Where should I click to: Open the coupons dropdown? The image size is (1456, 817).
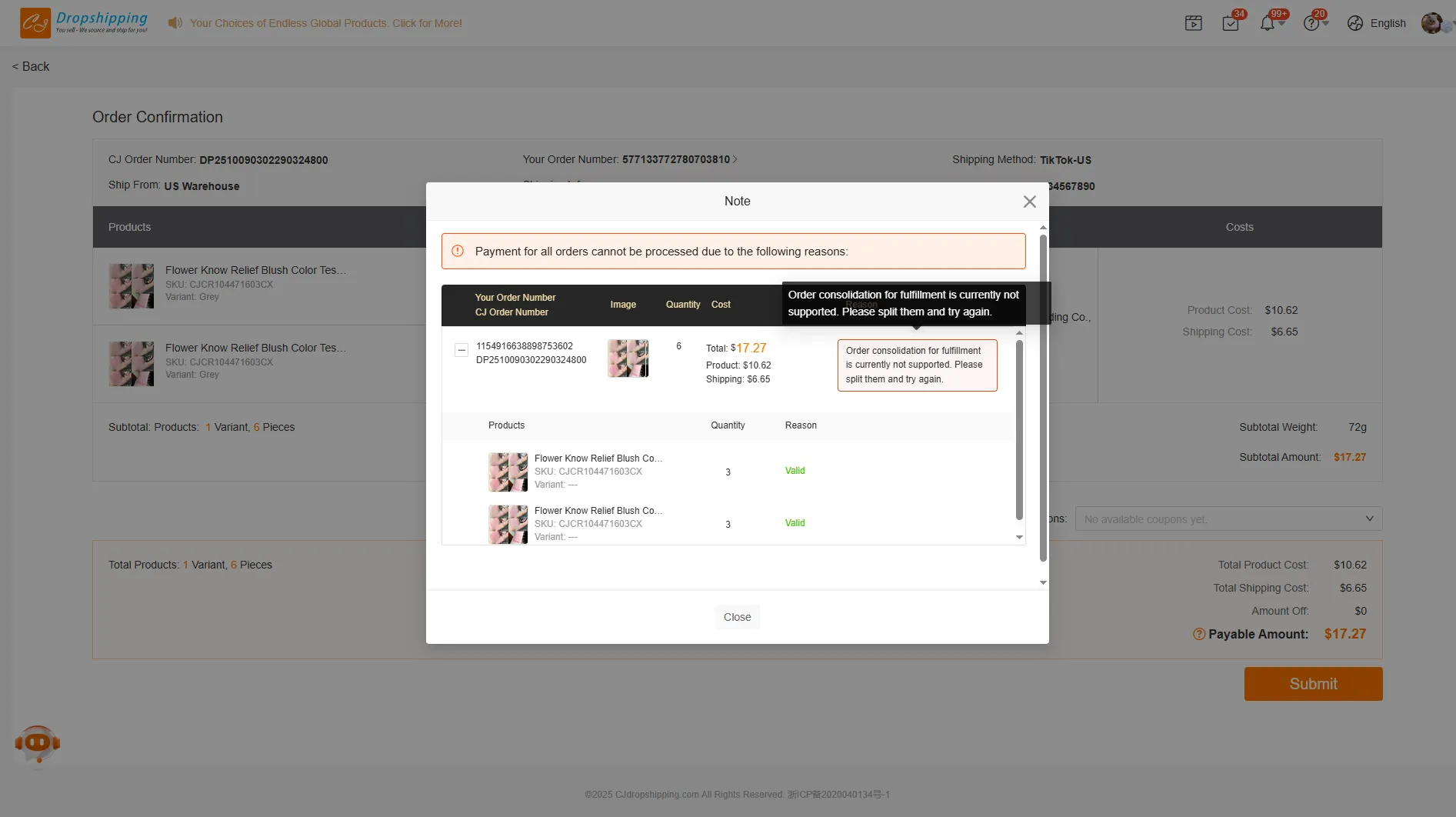click(x=1228, y=519)
